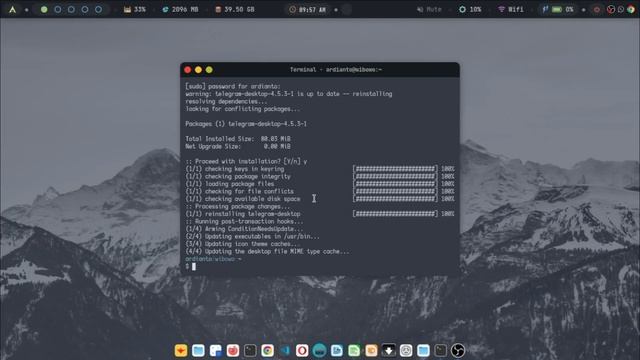Open the python-style blue white dock icon
Image resolution: width=640 pixels, height=360 pixels.
coord(216,350)
